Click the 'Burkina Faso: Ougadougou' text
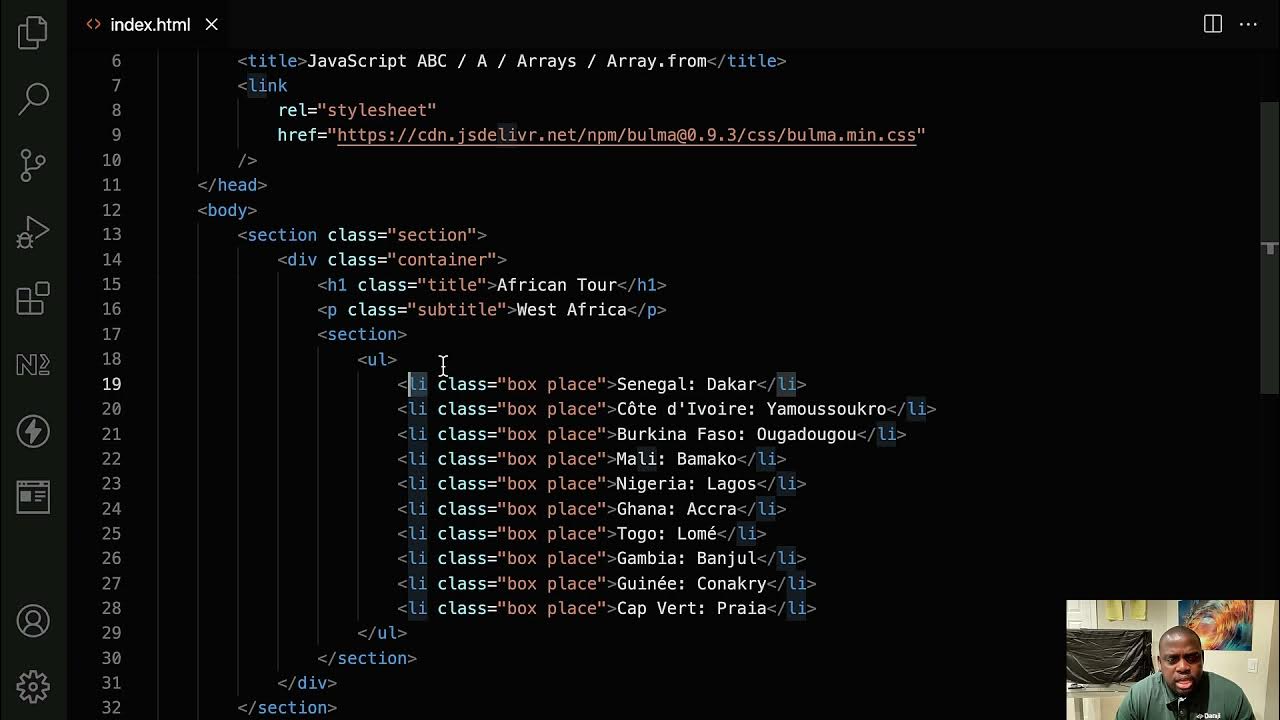Screen dimensions: 1280x720 736,434
